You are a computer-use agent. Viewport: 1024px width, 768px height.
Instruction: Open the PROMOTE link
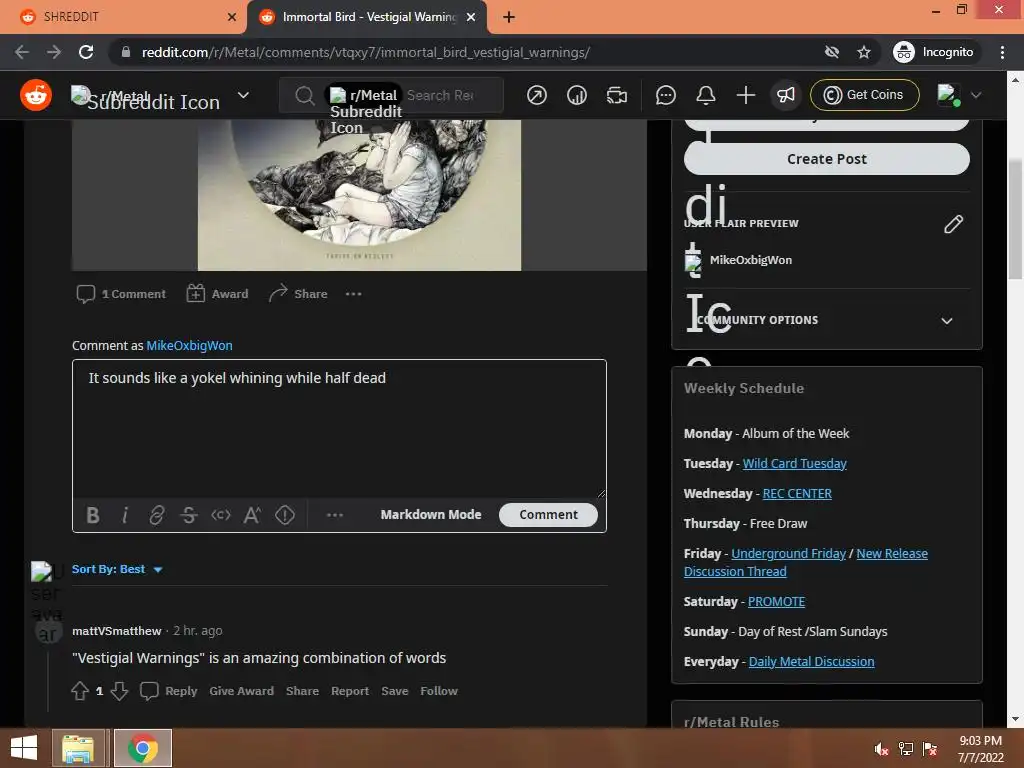(776, 601)
